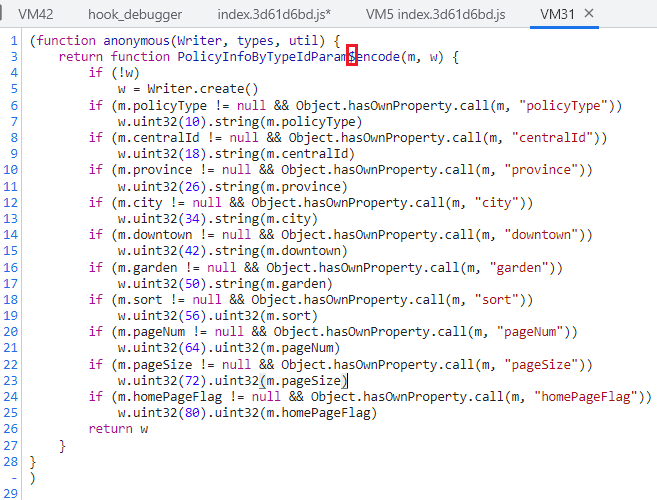Screen dimensions: 657x500
Task: Set breakpoint at line number 22
Action: (x=10, y=364)
